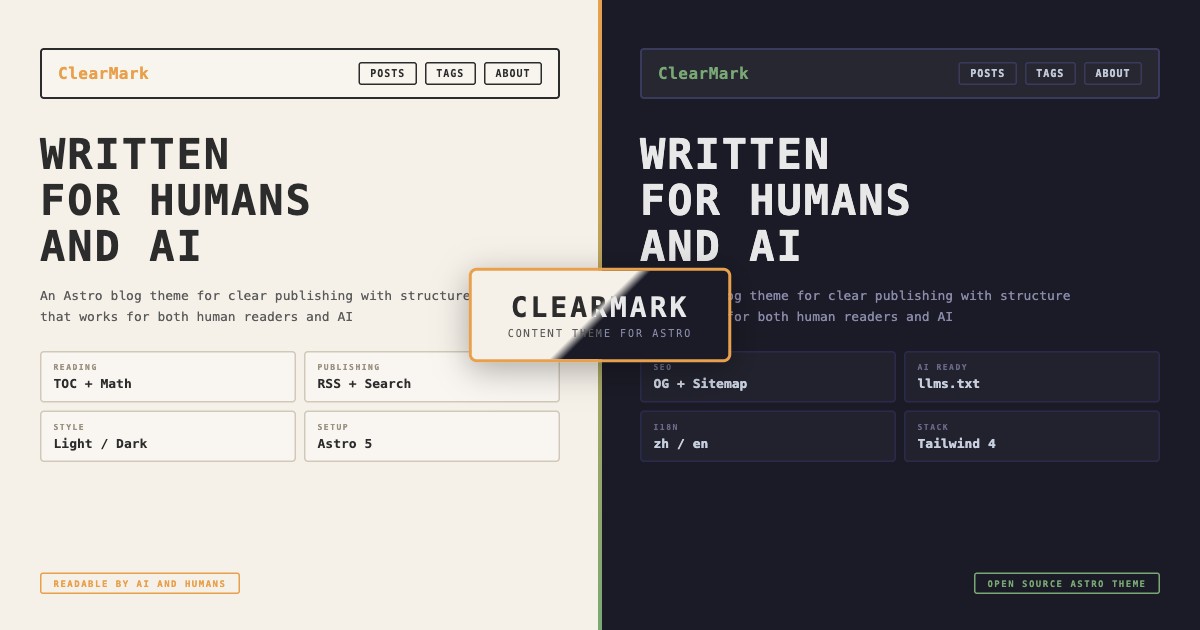The width and height of the screenshot is (1200, 630).
Task: Click the green ClearMark logo in dark header
Action: tap(703, 73)
